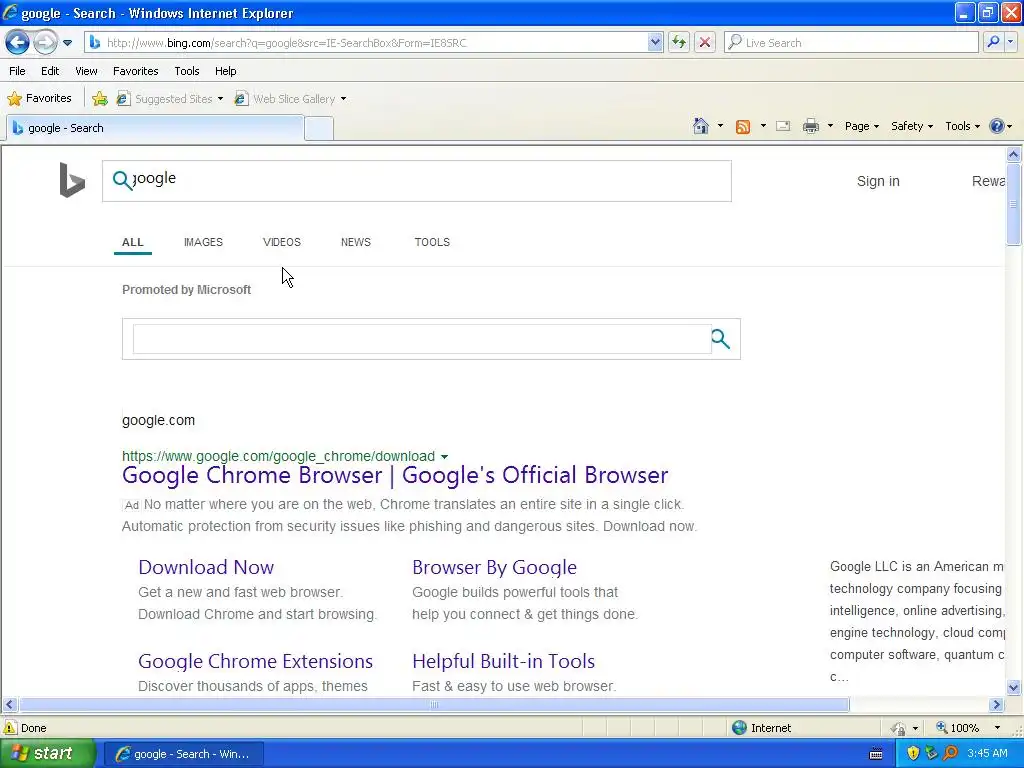Switch to IMAGES results tab
The image size is (1024, 768).
(x=203, y=242)
